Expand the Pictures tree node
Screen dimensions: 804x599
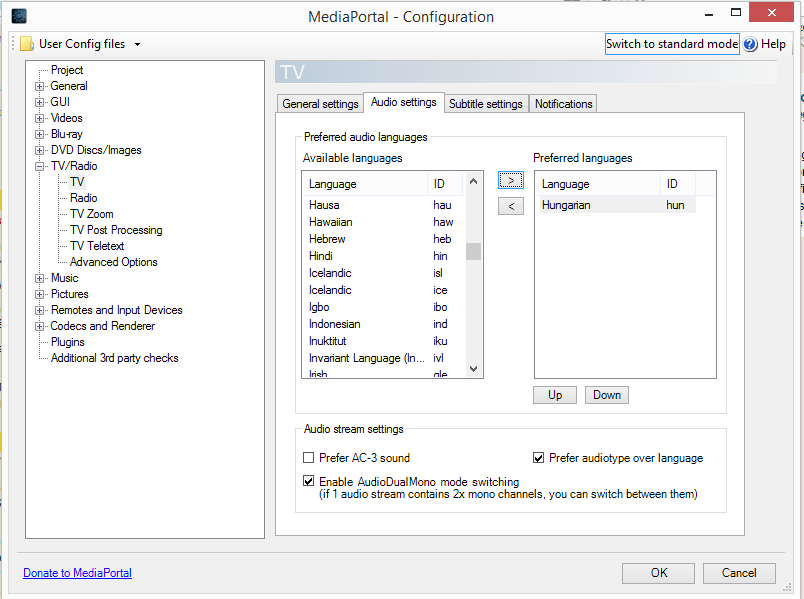point(39,294)
